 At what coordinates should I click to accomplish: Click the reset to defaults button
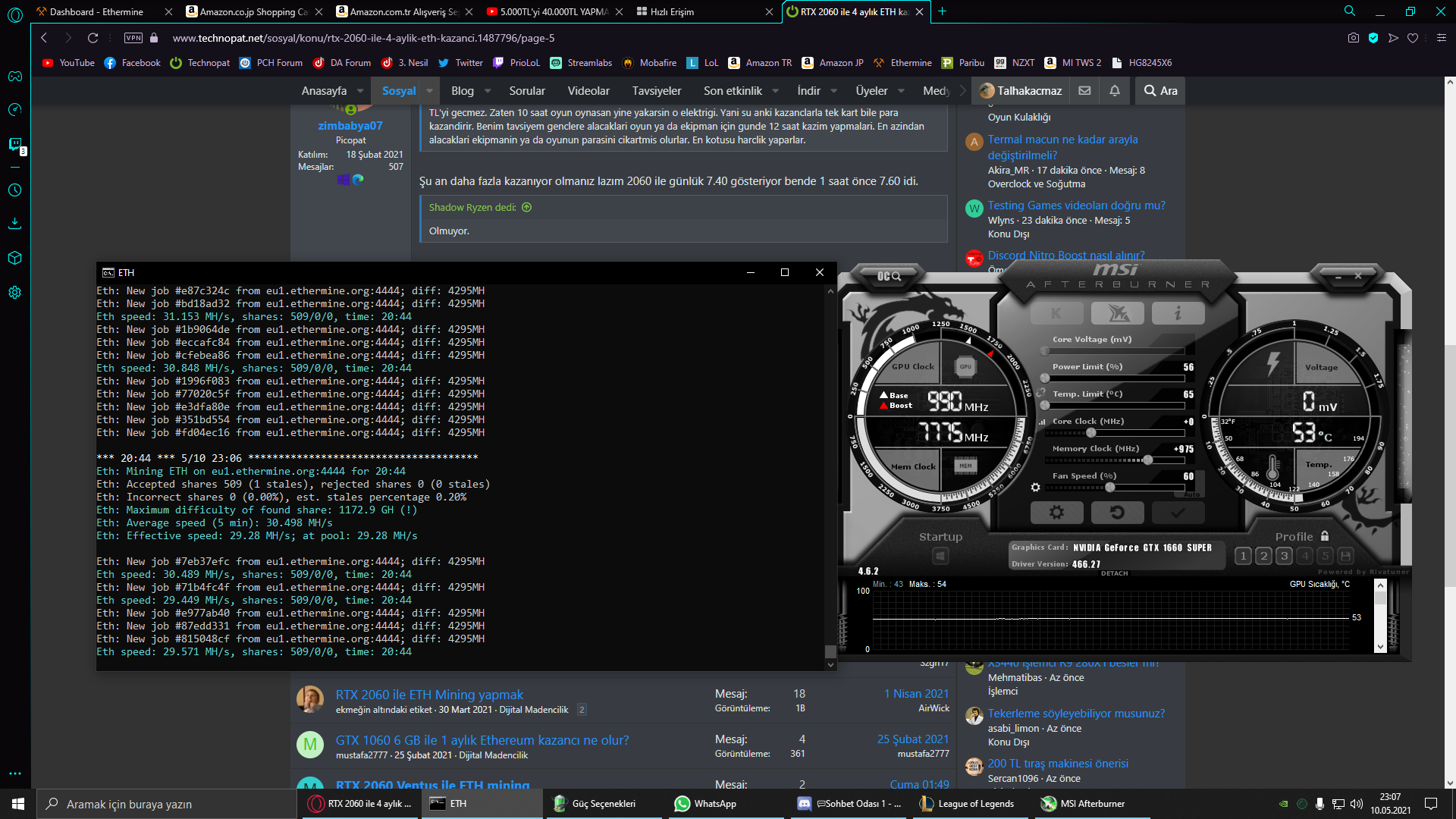pos(1117,513)
